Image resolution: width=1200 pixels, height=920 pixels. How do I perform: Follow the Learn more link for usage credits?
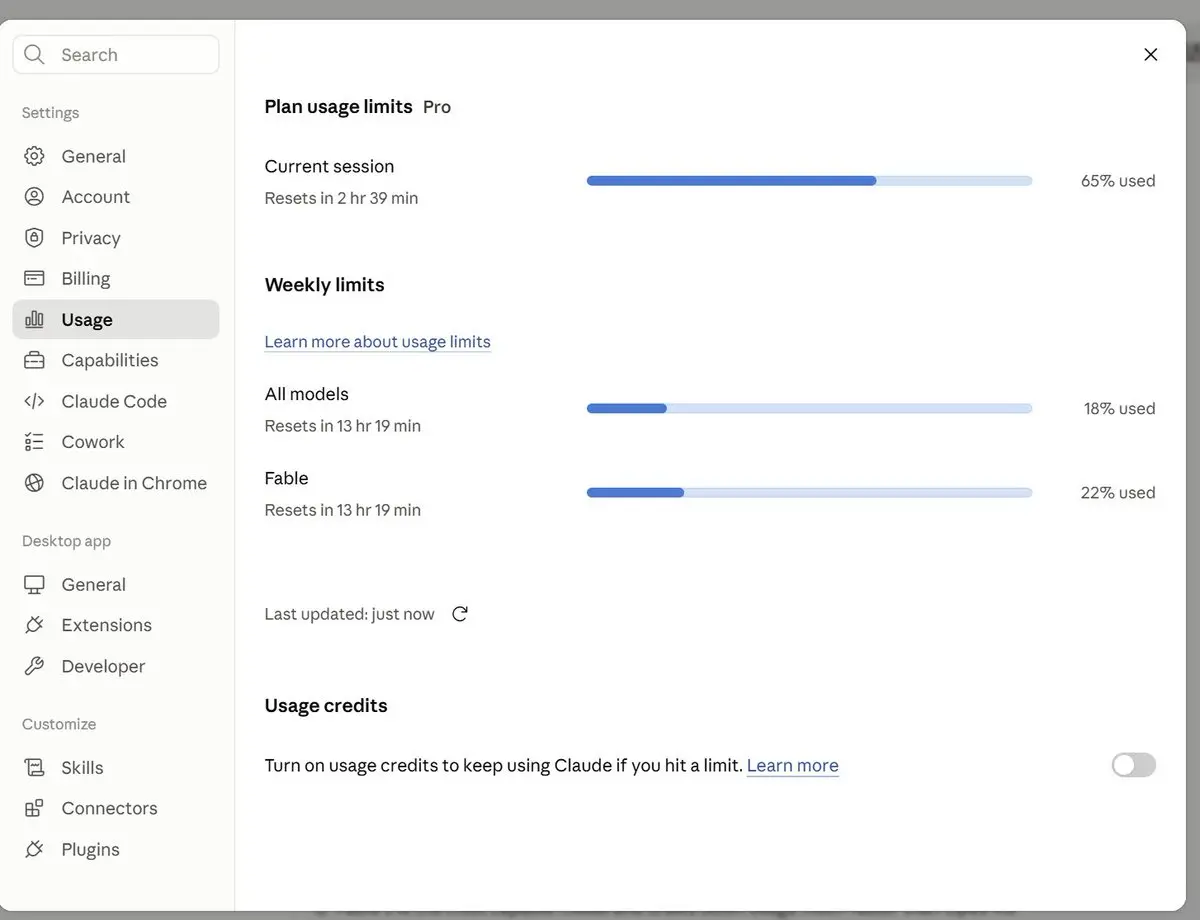[x=792, y=766]
